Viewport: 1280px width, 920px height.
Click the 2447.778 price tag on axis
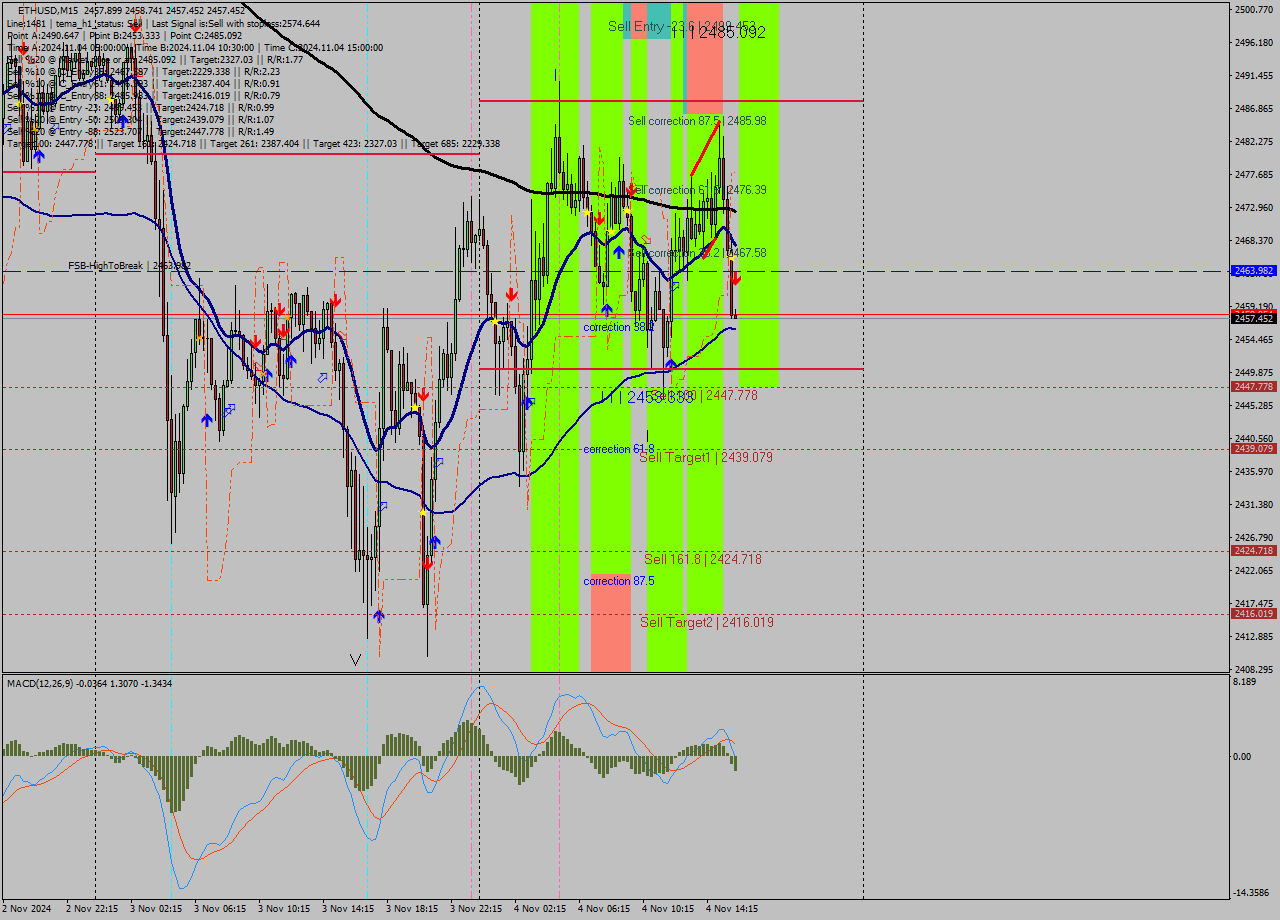(x=1254, y=387)
